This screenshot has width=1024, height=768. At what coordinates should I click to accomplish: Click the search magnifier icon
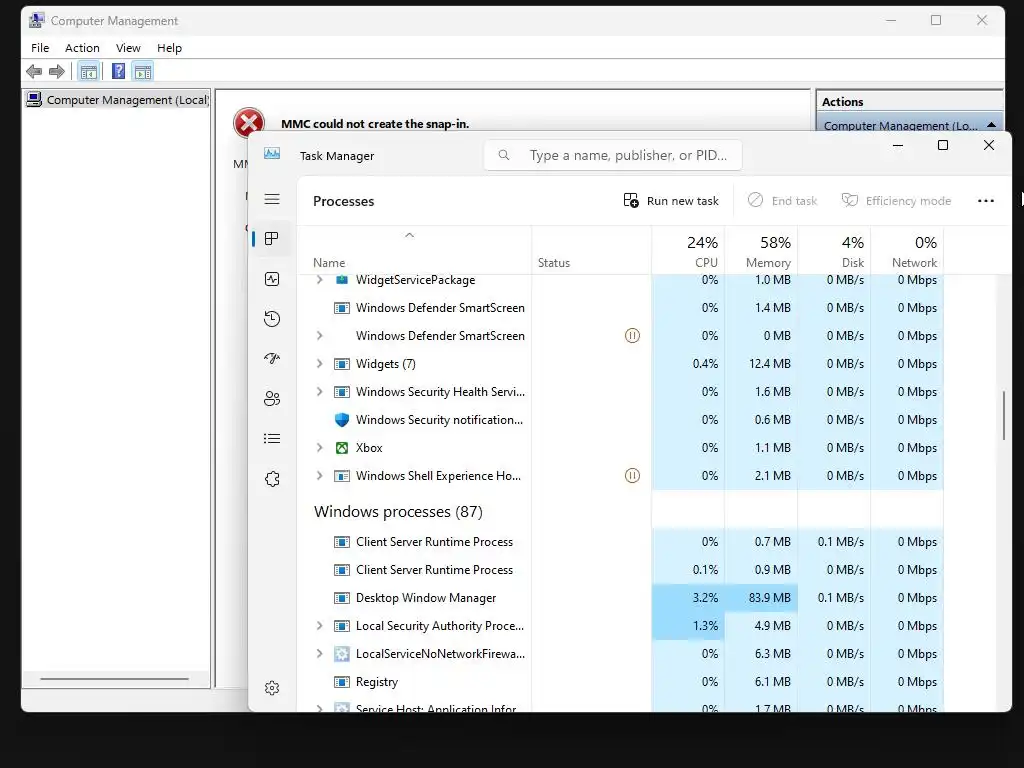[504, 155]
